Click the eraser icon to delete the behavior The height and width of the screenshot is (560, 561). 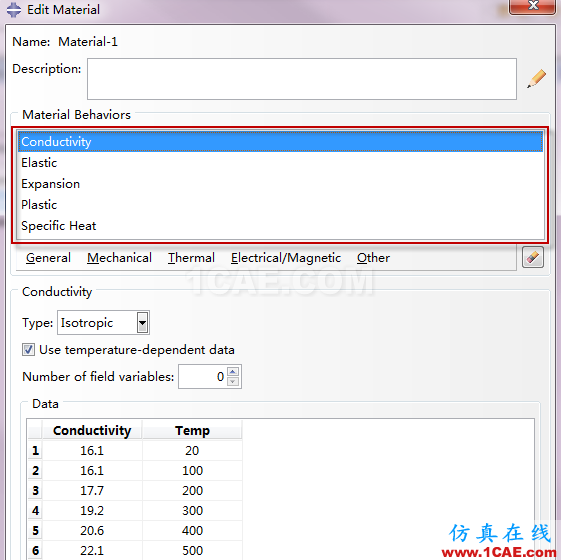click(533, 257)
